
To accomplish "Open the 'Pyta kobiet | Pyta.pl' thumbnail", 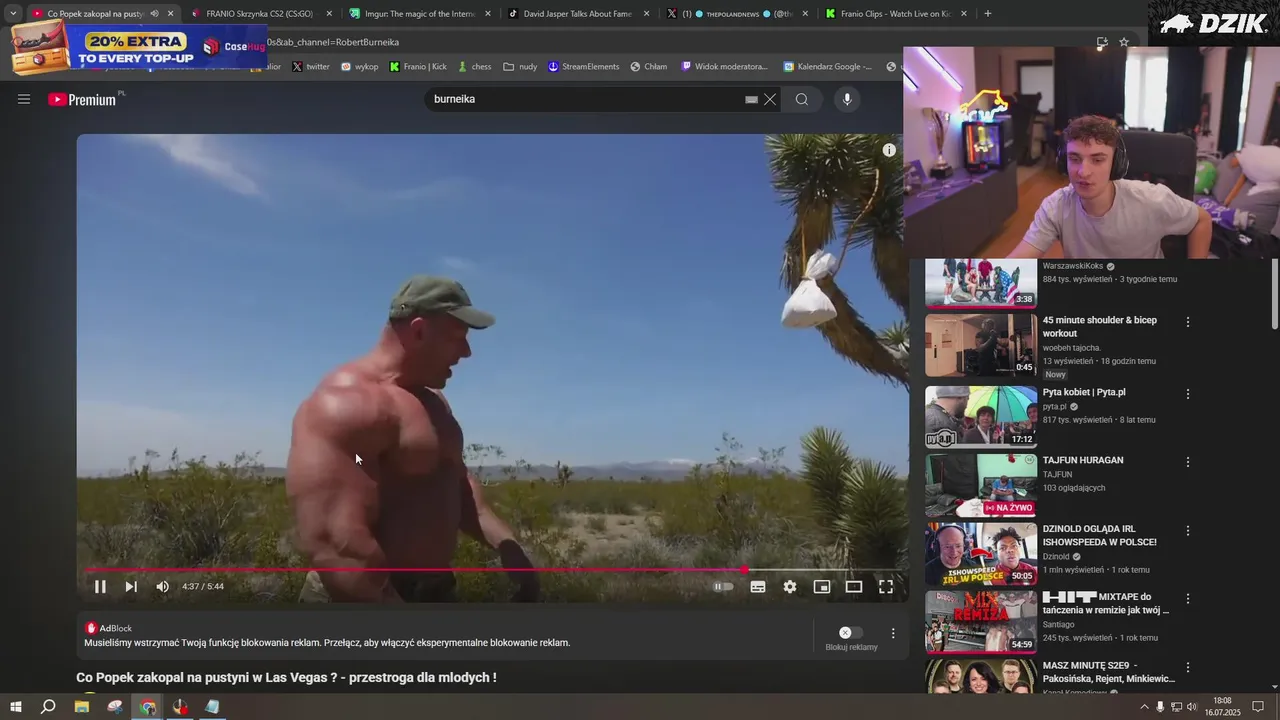I will (981, 417).
